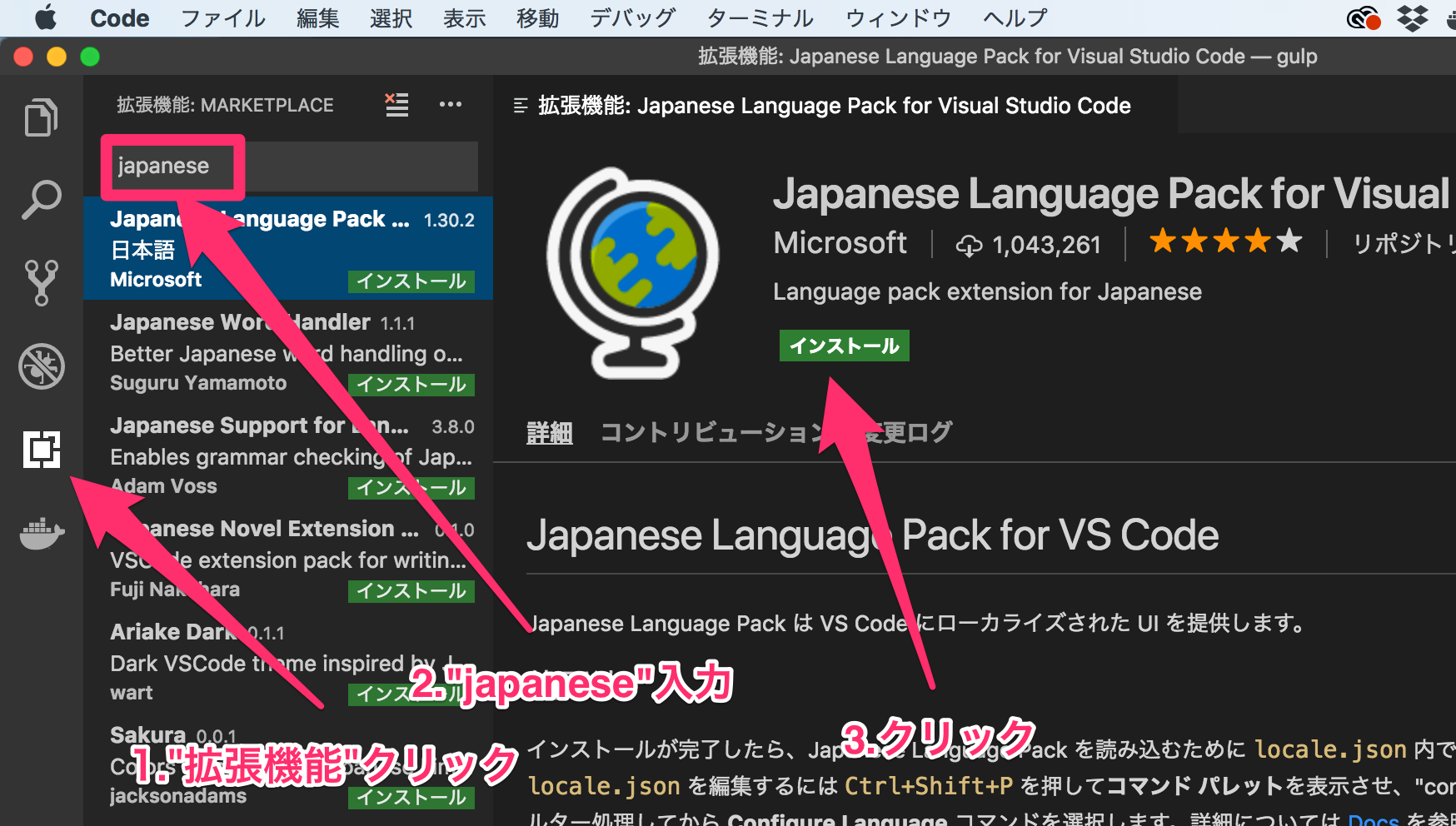Click the Language pack extension for Japanese description
Viewport: 1456px width, 826px height.
(x=987, y=292)
